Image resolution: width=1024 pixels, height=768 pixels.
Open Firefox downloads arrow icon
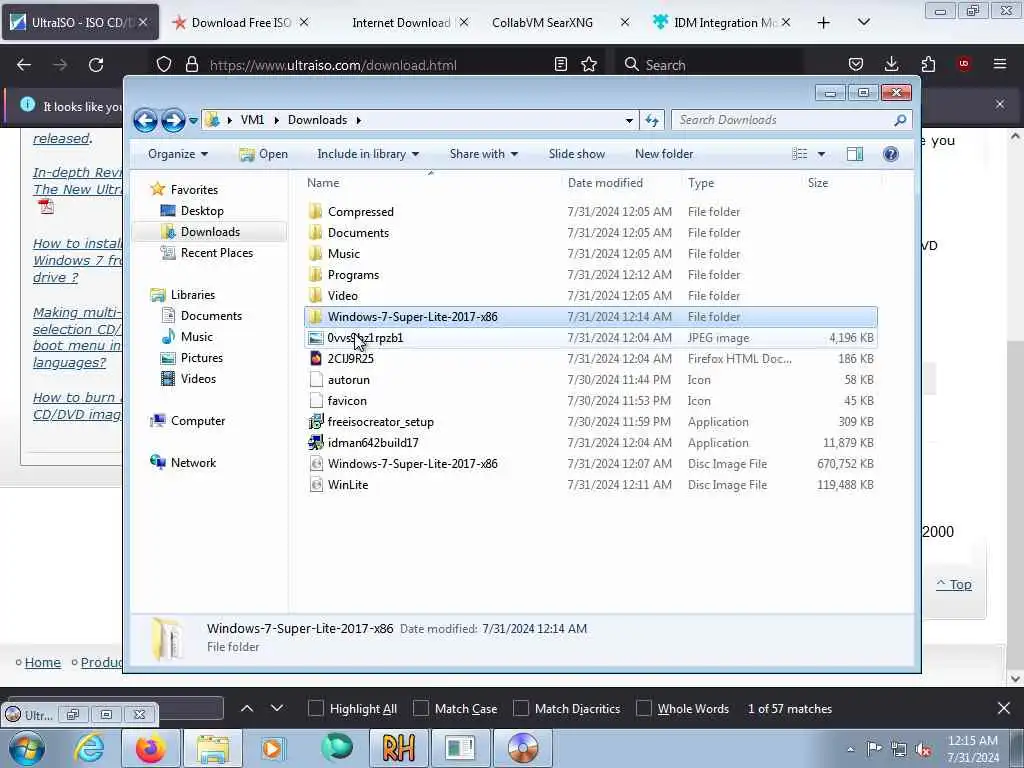click(x=891, y=64)
